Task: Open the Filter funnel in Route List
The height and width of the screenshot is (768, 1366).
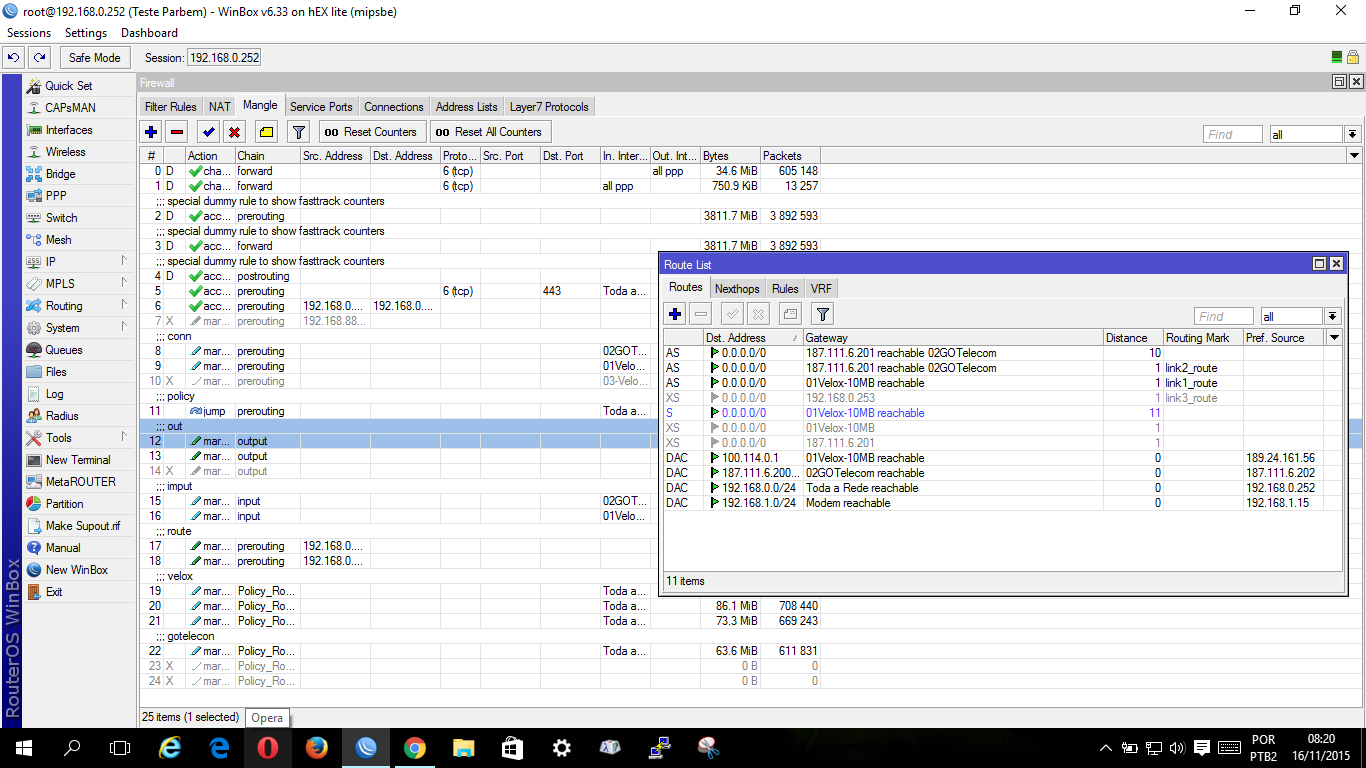Action: (822, 314)
